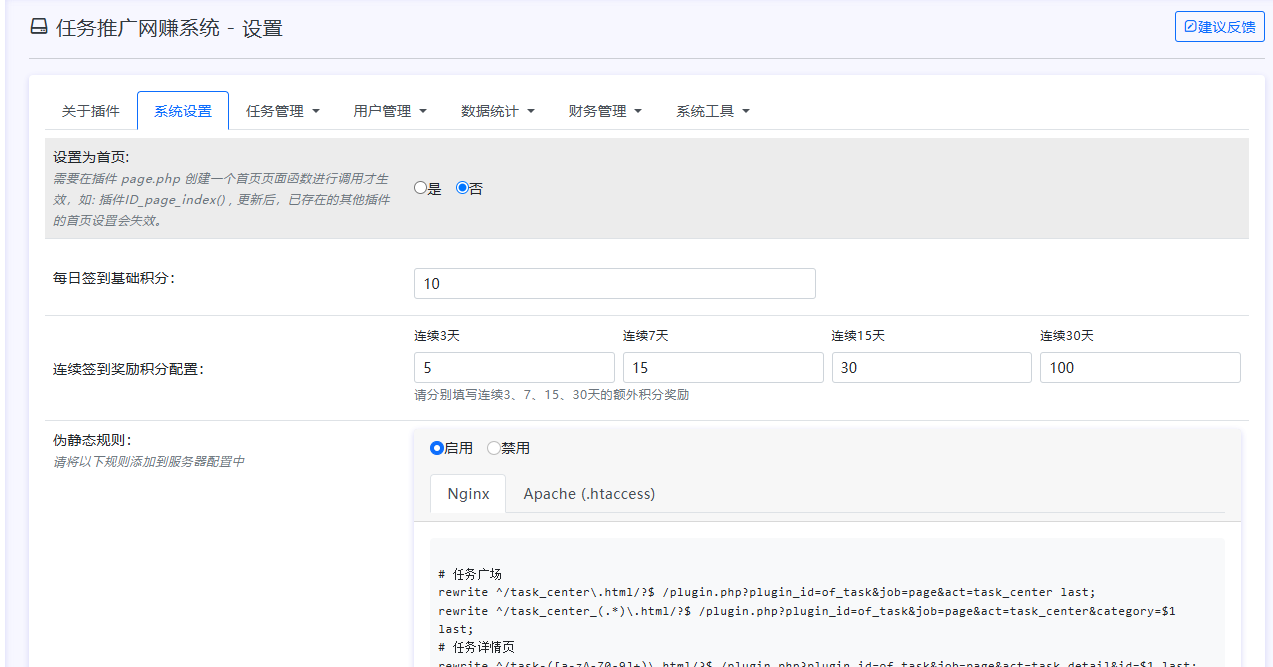Click the 连续7天 reward input field

pos(723,368)
